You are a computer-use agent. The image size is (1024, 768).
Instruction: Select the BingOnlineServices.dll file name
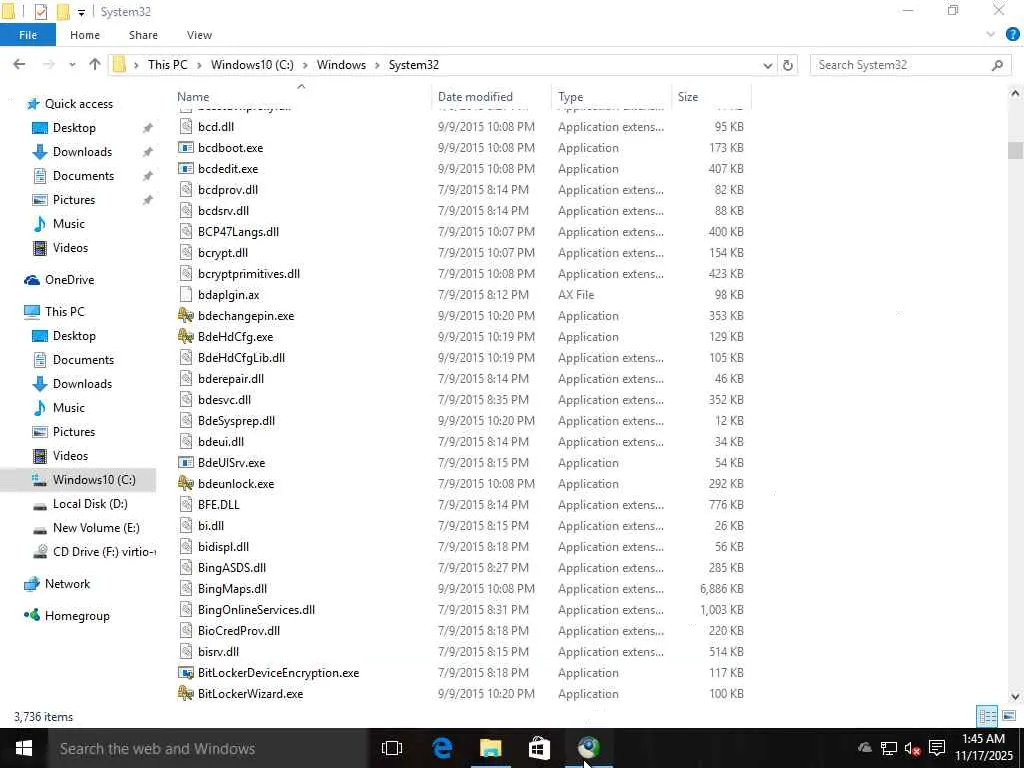(x=257, y=609)
